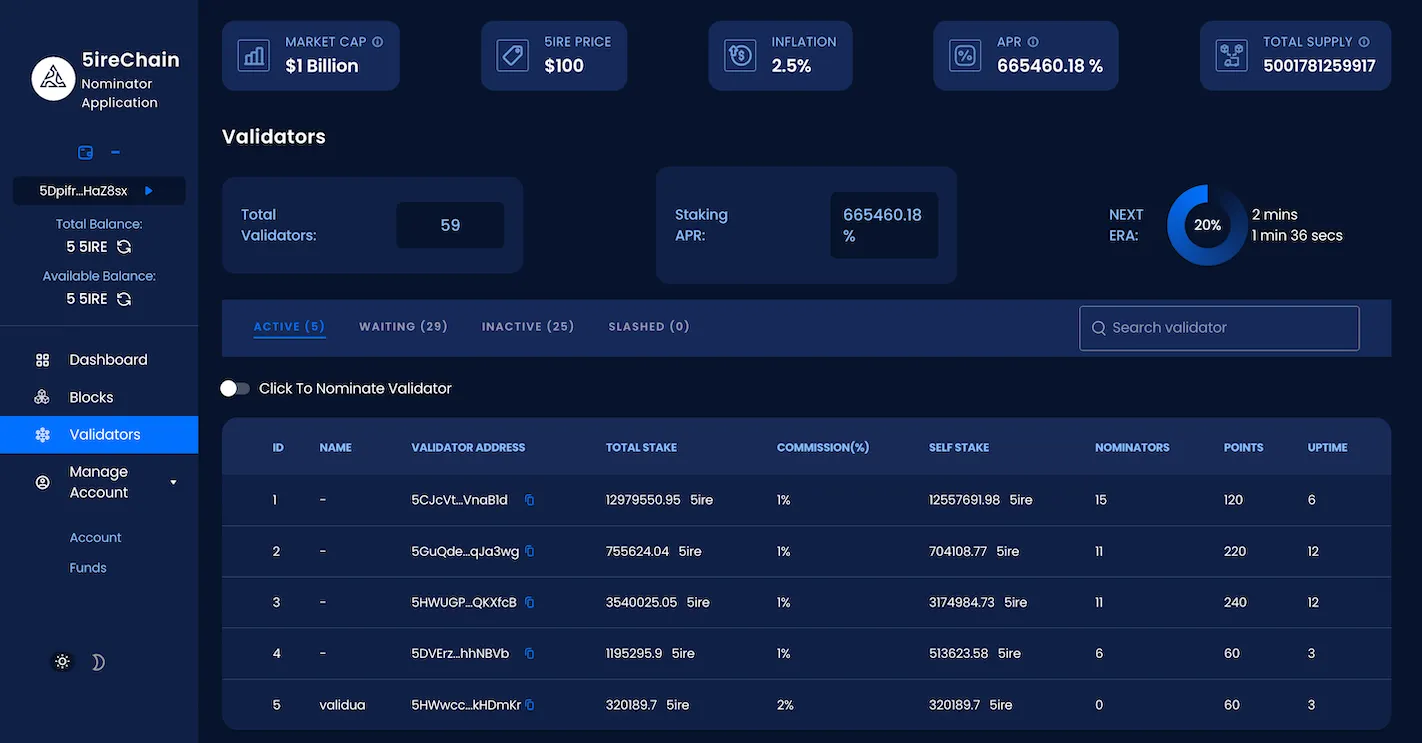Click the Total Supply info icon
The width and height of the screenshot is (1422, 743).
[1364, 42]
